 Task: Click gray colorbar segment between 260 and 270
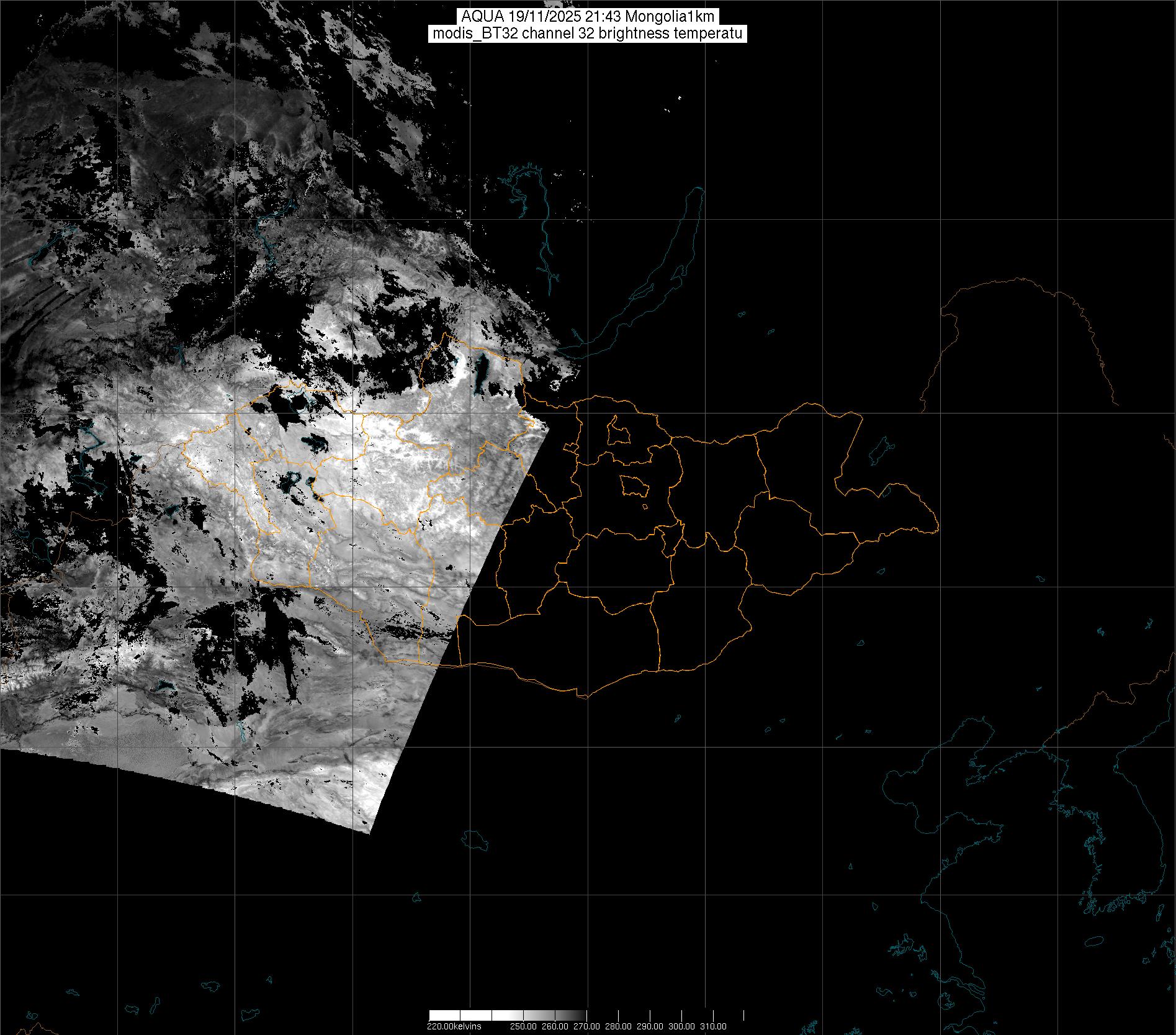click(x=571, y=1015)
